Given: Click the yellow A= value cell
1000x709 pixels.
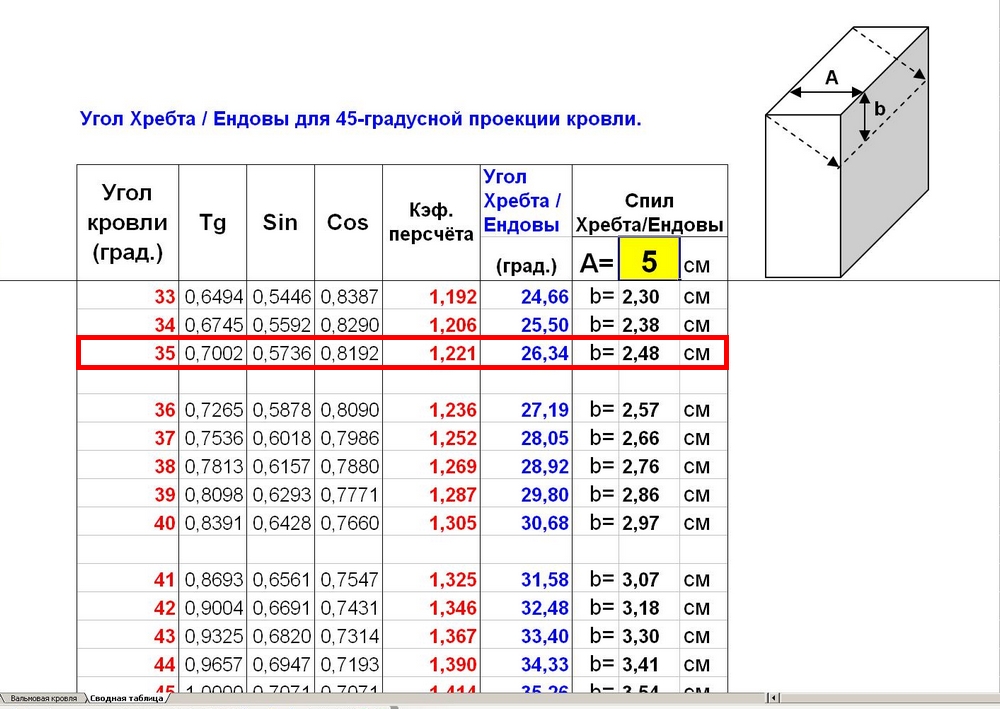Looking at the screenshot, I should (649, 263).
